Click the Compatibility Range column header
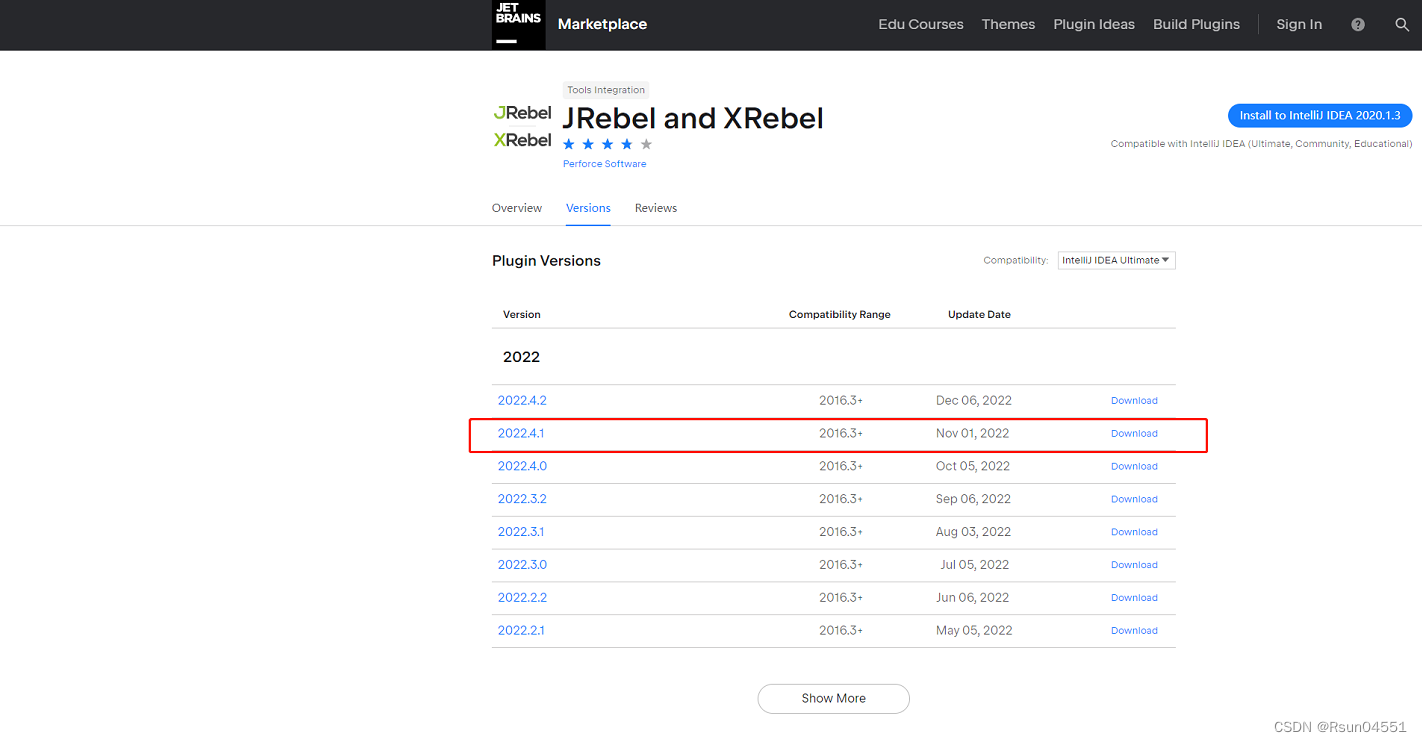This screenshot has height=742, width=1422. pyautogui.click(x=839, y=314)
